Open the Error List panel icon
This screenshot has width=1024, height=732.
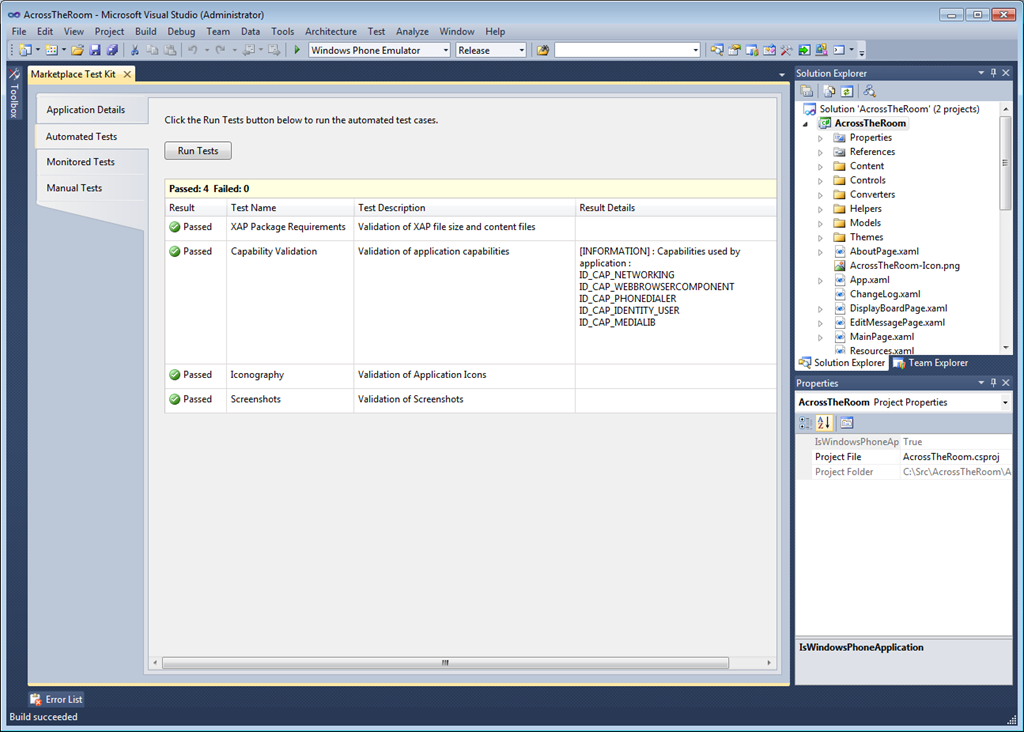(36, 699)
